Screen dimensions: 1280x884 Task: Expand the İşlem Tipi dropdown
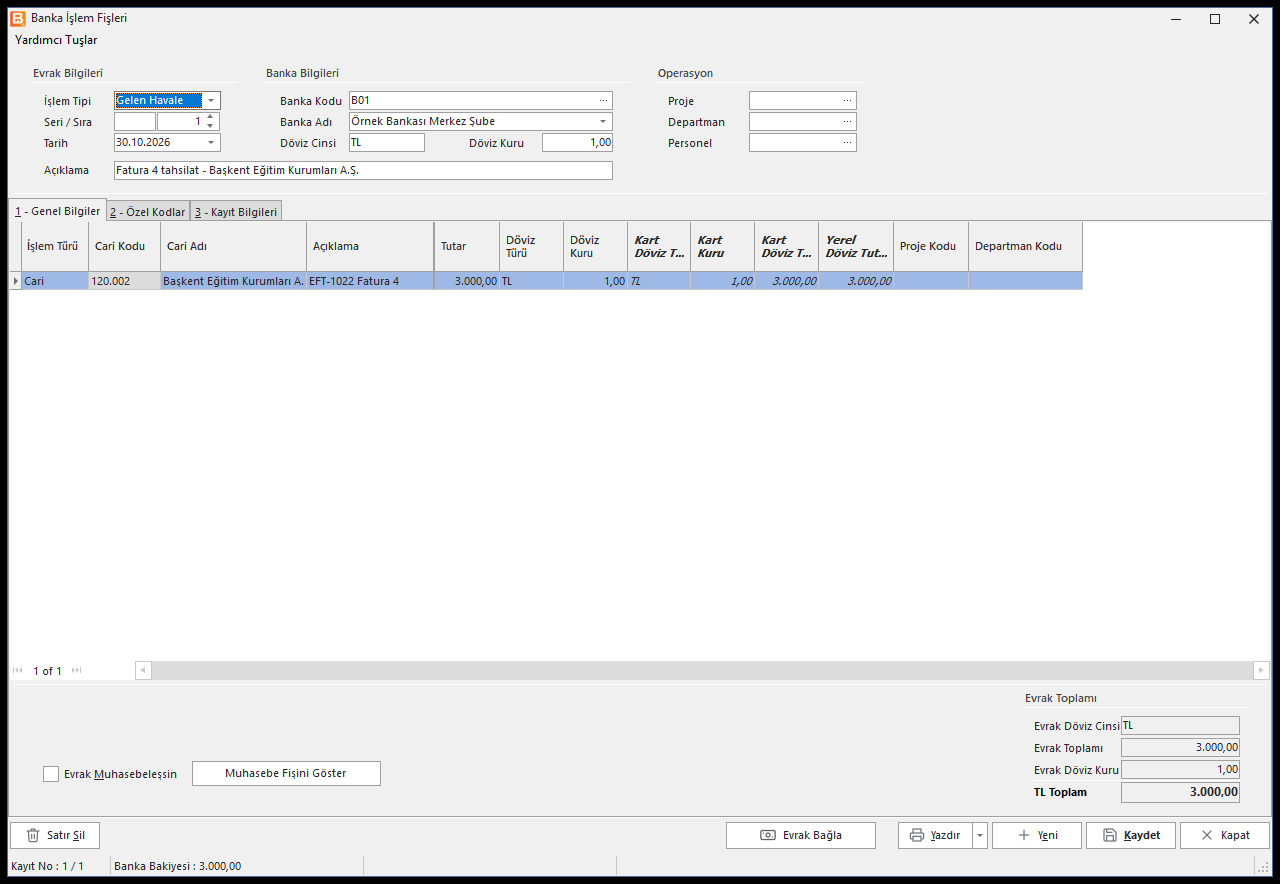[211, 101]
